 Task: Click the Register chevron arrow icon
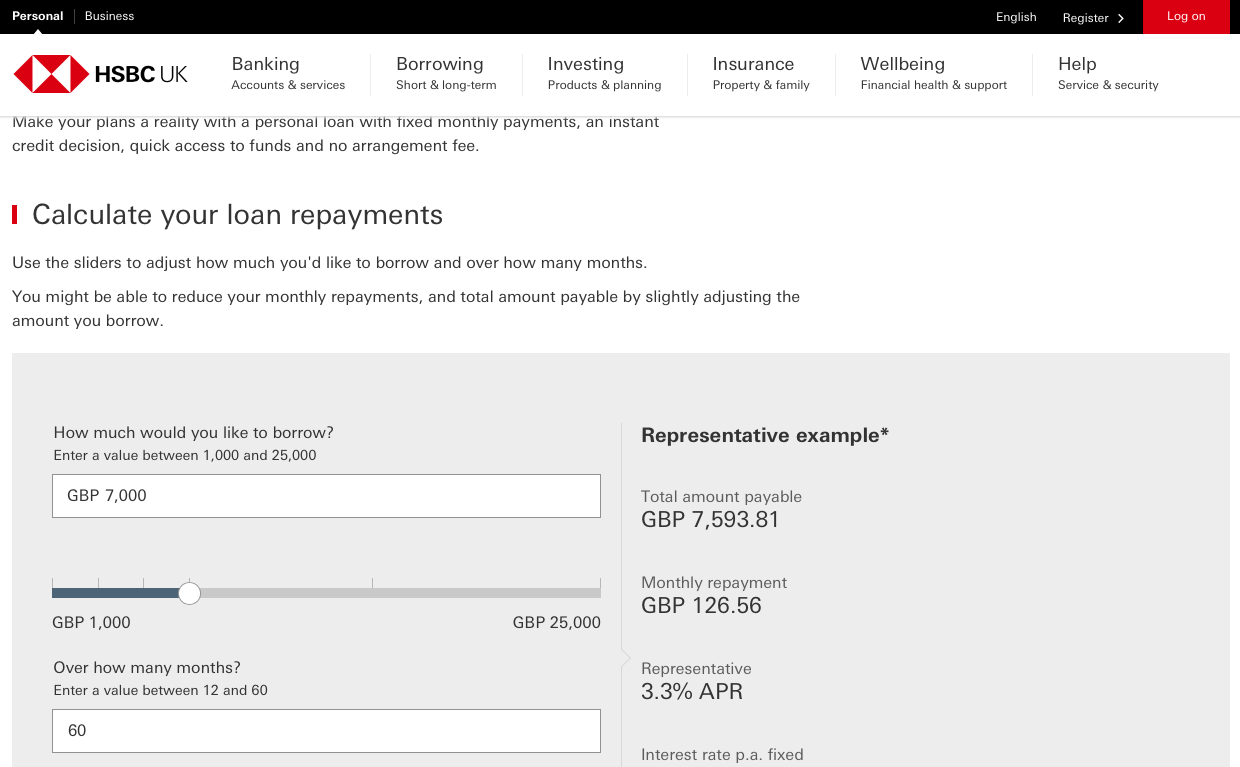point(1121,18)
